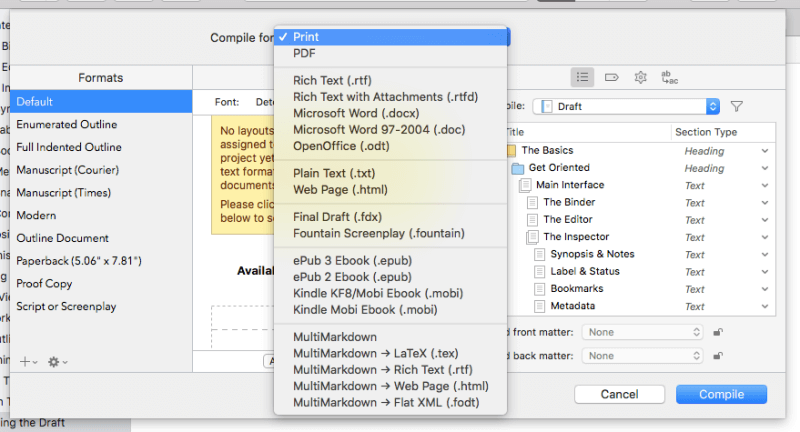This screenshot has width=800, height=432.
Task: Open the back matter None dropdown
Action: coord(642,355)
